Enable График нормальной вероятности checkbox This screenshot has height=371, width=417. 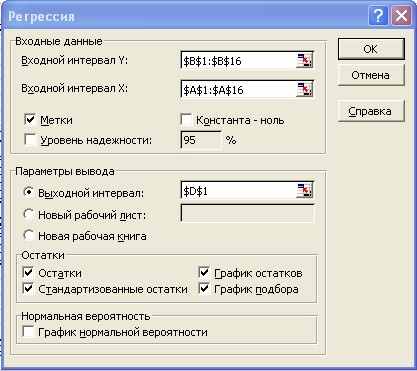pos(28,331)
